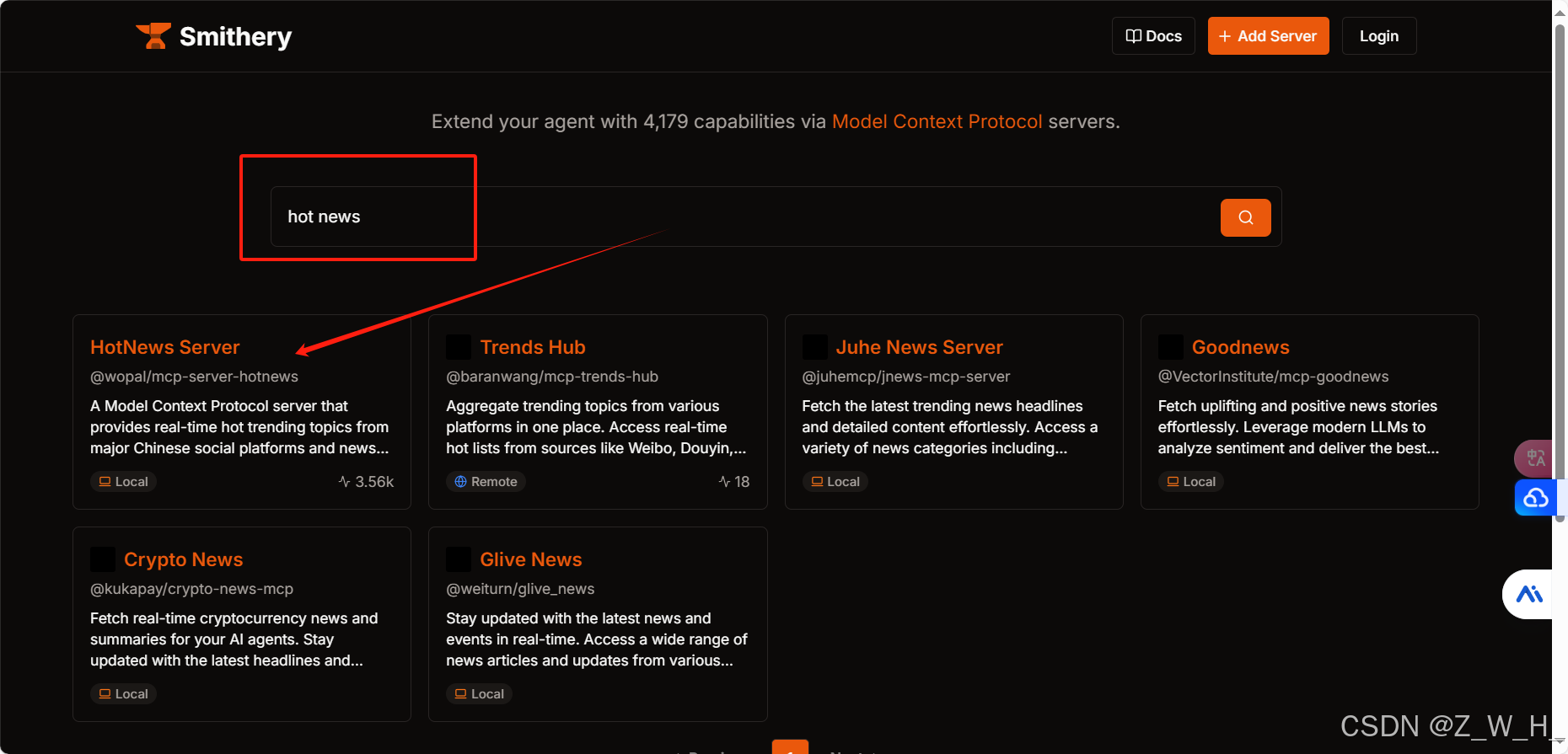Open the Juhe News Server card title
This screenshot has height=754, width=1568.
(920, 347)
